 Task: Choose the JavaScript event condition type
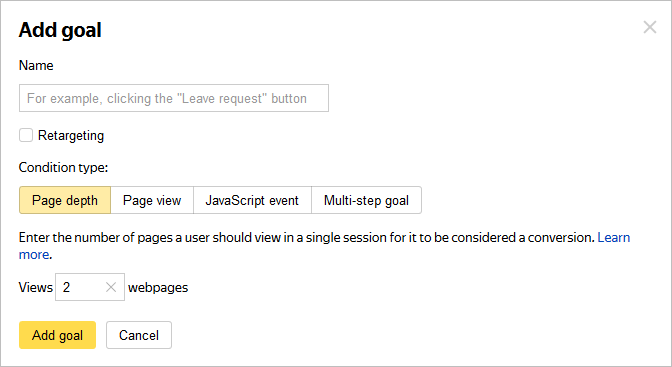(x=252, y=200)
